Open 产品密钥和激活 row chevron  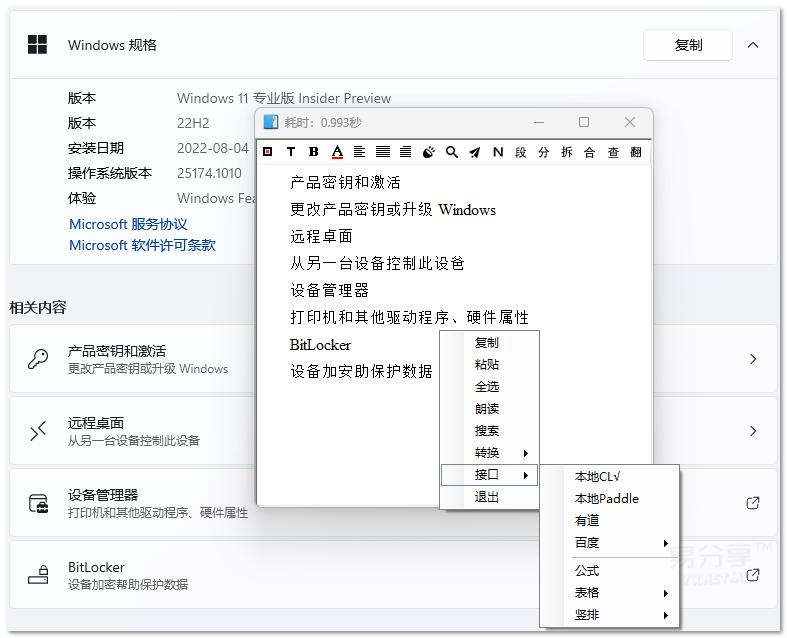(x=752, y=359)
